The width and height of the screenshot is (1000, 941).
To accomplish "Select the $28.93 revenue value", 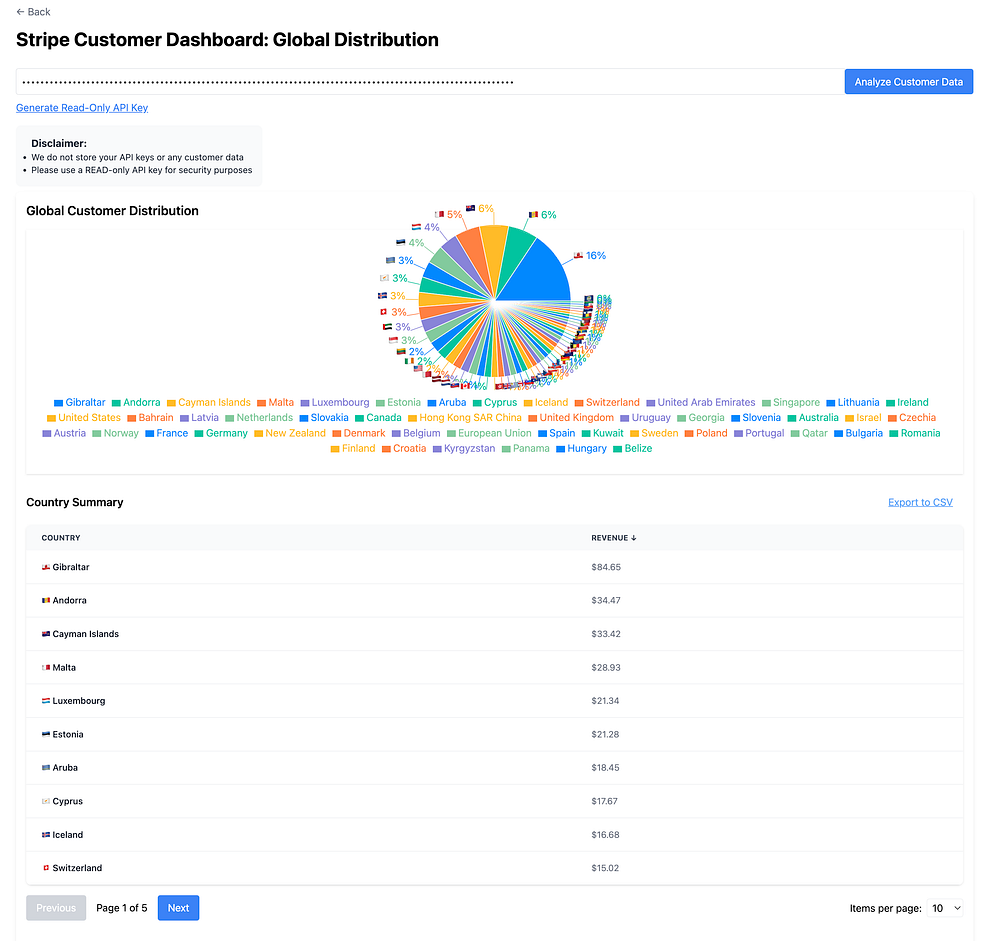I will [x=606, y=667].
